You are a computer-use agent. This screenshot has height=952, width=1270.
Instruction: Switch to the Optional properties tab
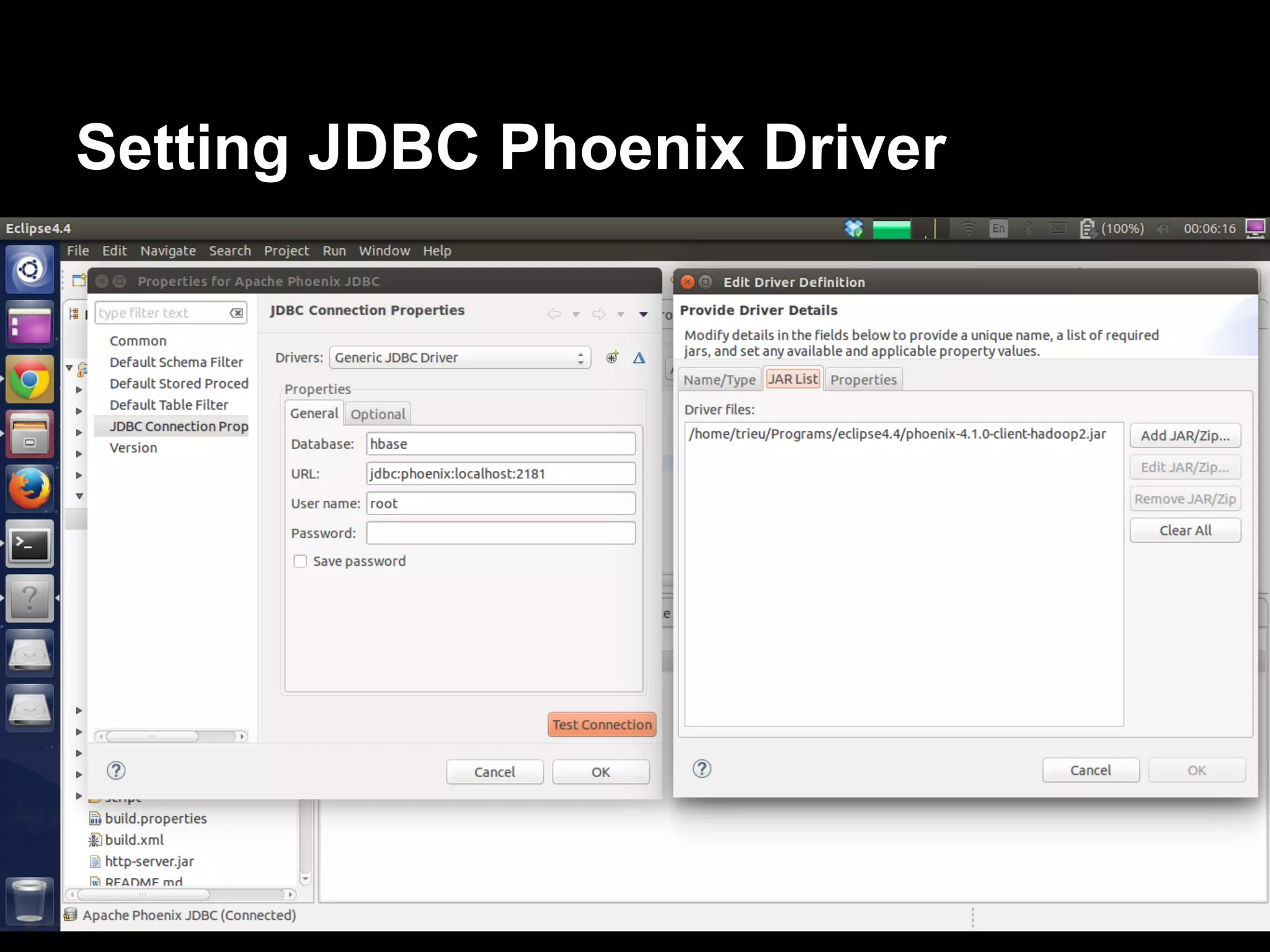coord(378,414)
